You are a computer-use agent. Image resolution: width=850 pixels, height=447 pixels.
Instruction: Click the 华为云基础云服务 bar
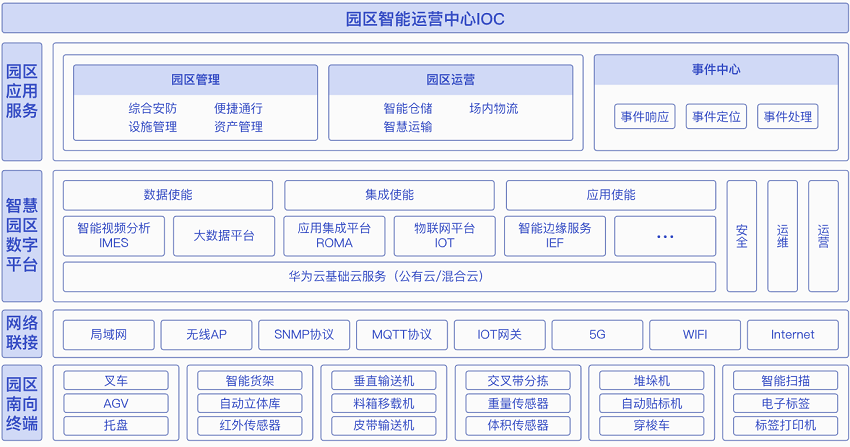coord(389,277)
